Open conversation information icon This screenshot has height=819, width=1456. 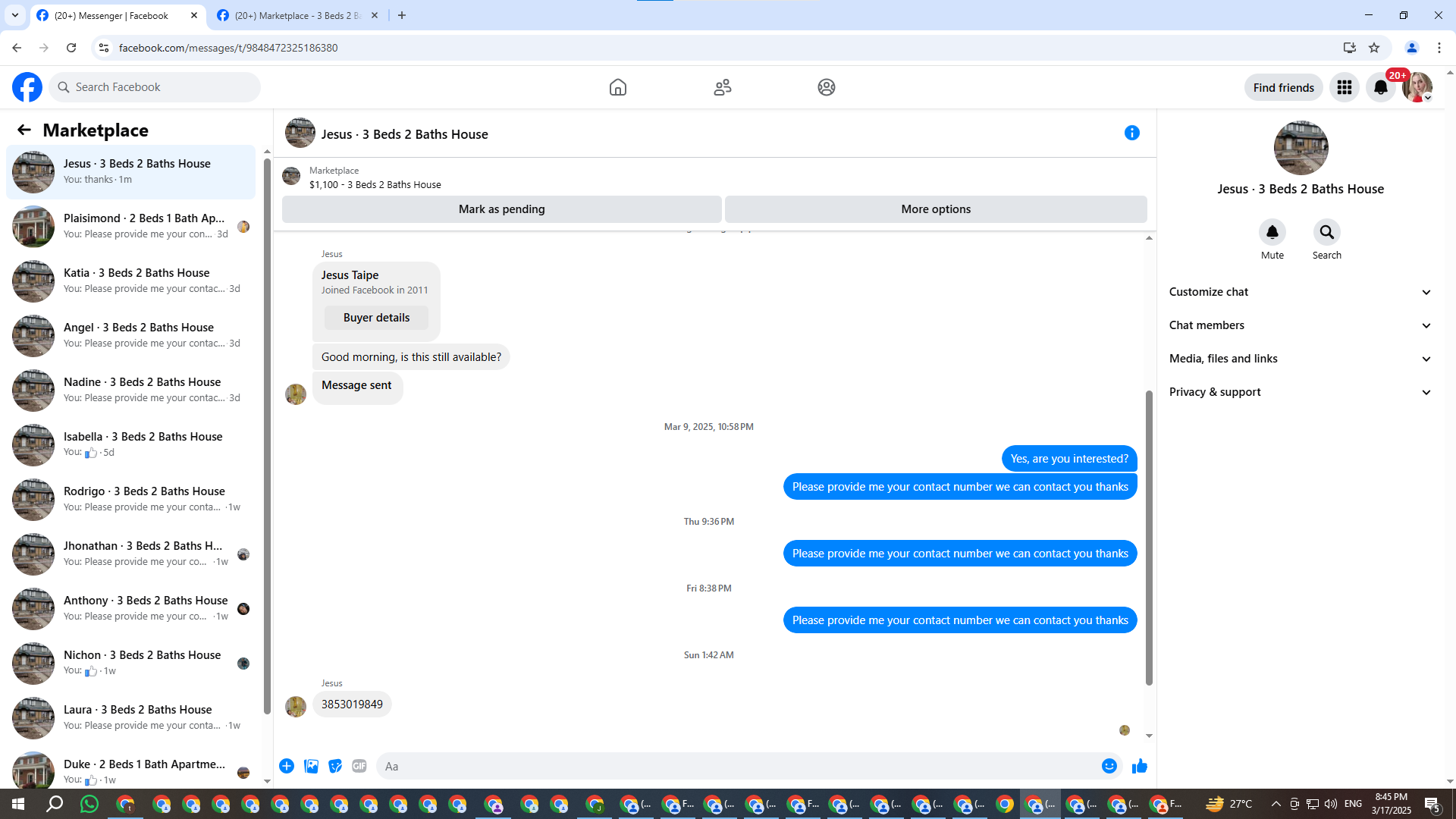(x=1132, y=133)
